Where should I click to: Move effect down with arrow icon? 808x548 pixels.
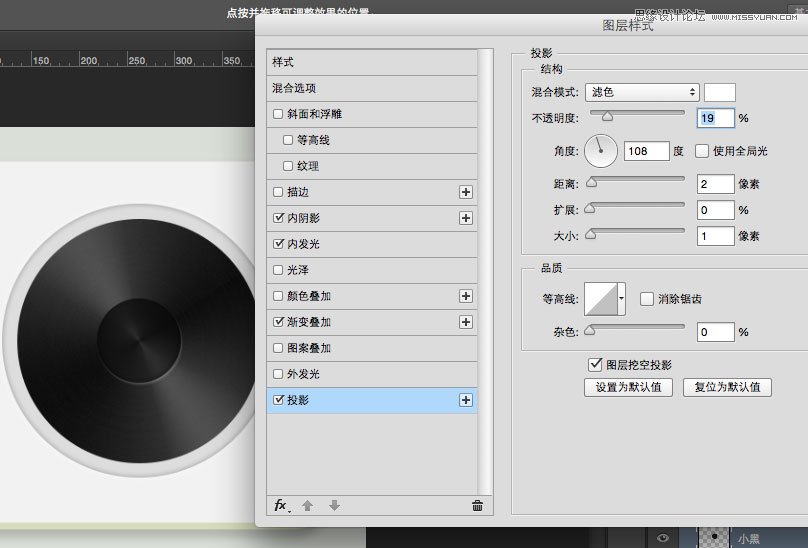coord(334,506)
